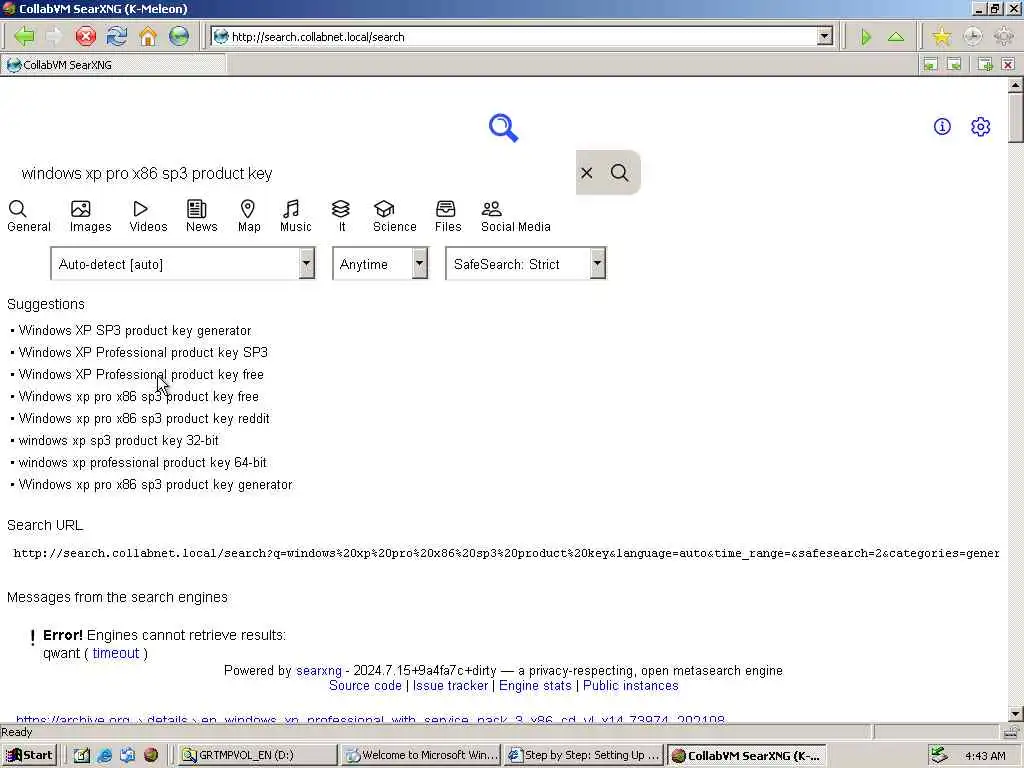Click the next tab icon in tab bar

(954, 65)
